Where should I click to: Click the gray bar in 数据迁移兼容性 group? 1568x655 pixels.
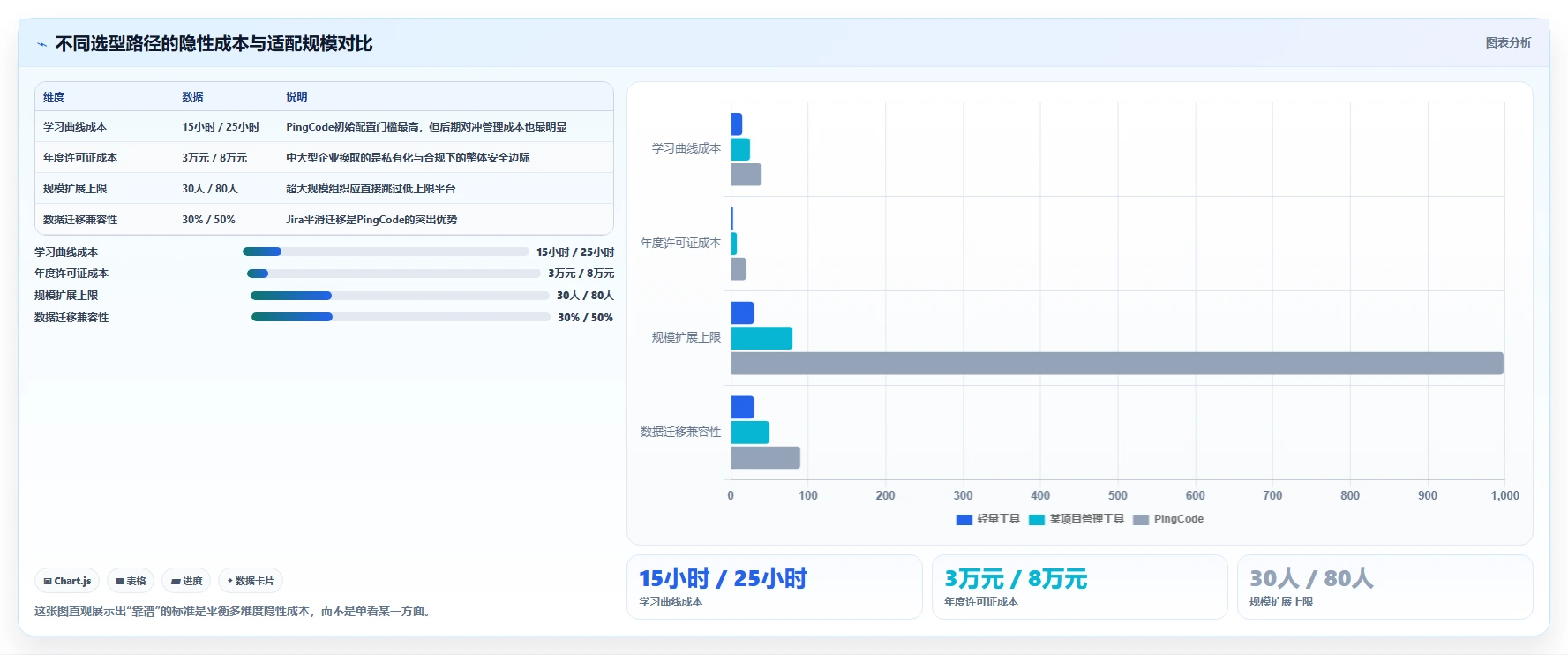[765, 457]
